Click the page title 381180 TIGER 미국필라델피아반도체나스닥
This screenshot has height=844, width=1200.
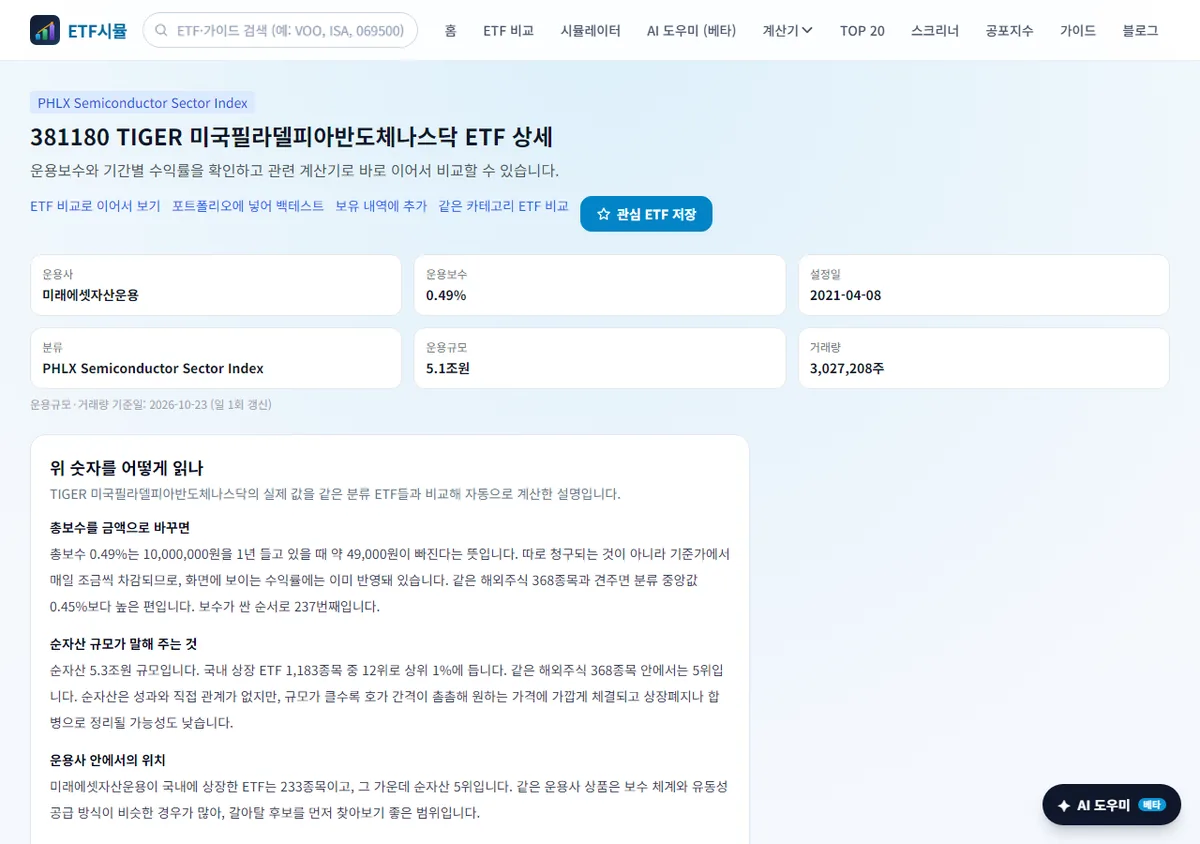pos(291,137)
